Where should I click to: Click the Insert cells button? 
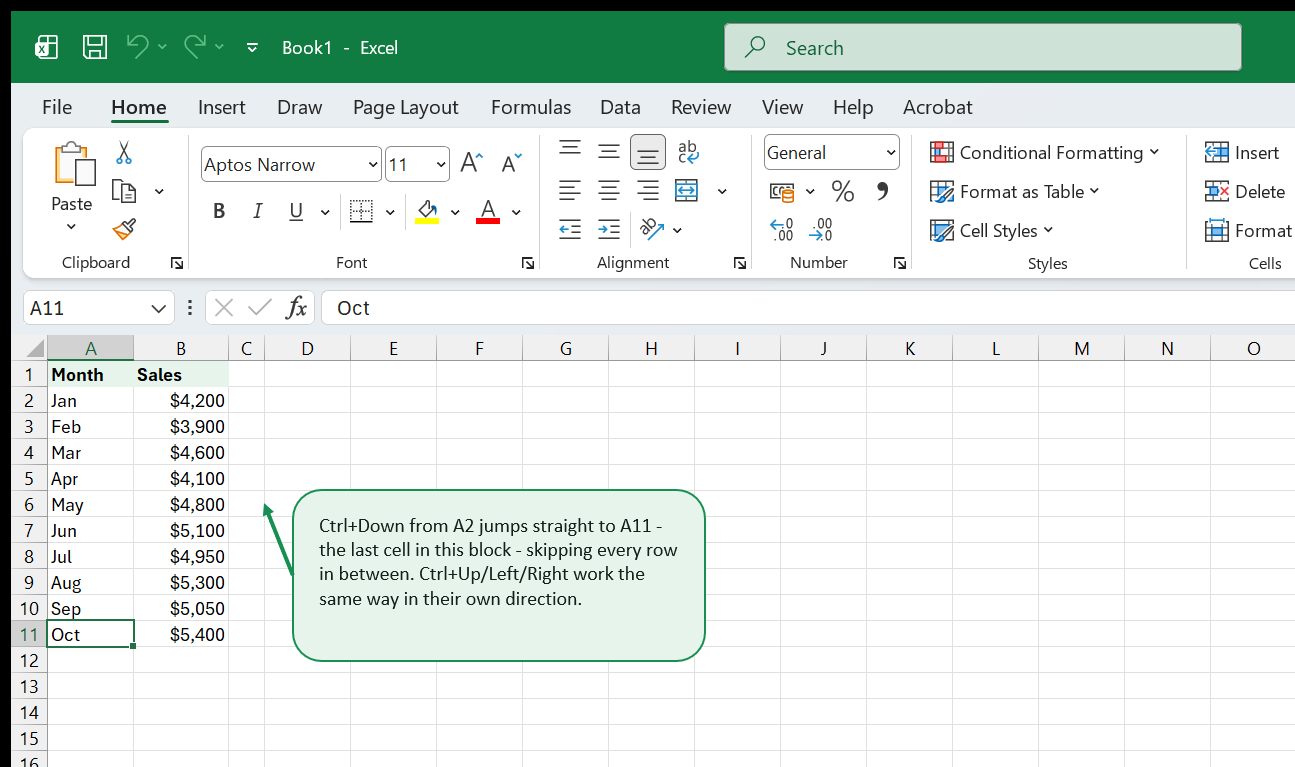coord(1243,152)
